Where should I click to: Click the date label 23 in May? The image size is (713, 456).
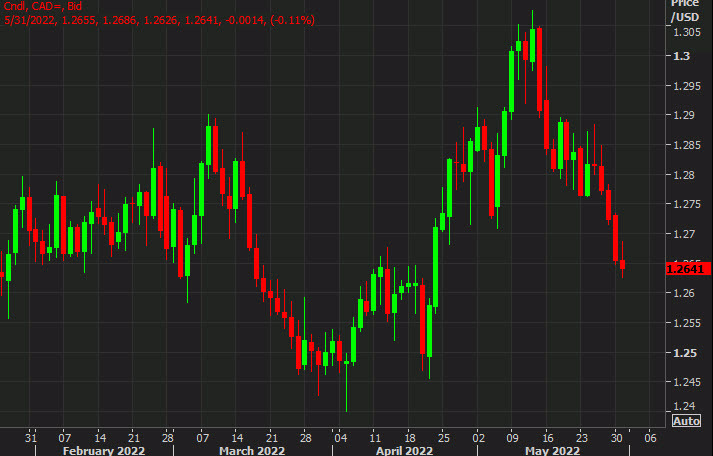pos(582,438)
